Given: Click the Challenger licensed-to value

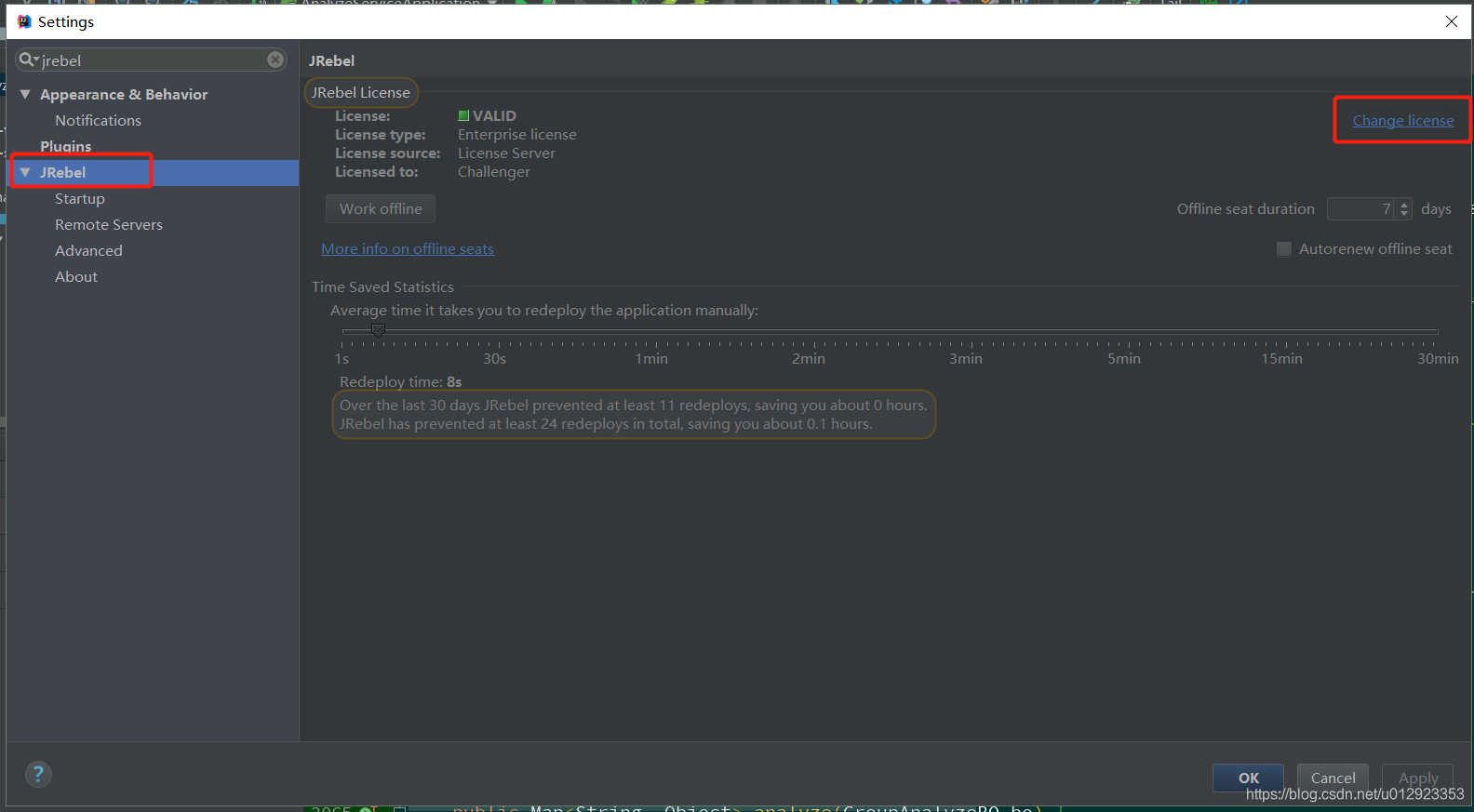Looking at the screenshot, I should pos(494,171).
